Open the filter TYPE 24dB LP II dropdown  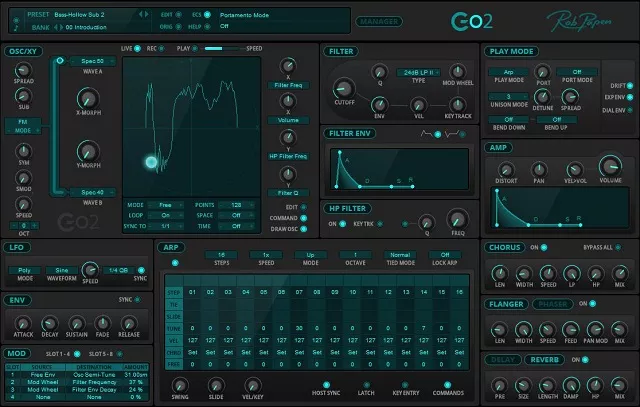click(418, 72)
